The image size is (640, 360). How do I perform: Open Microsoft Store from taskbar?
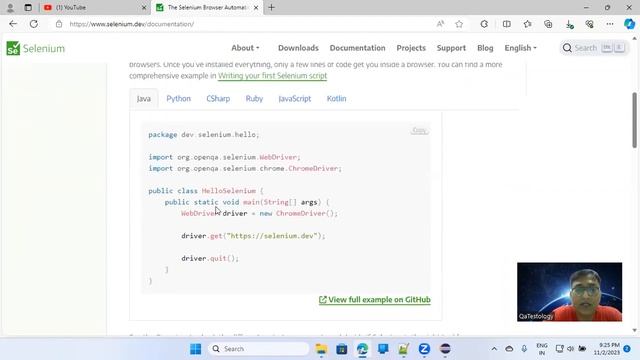[x=342, y=349]
